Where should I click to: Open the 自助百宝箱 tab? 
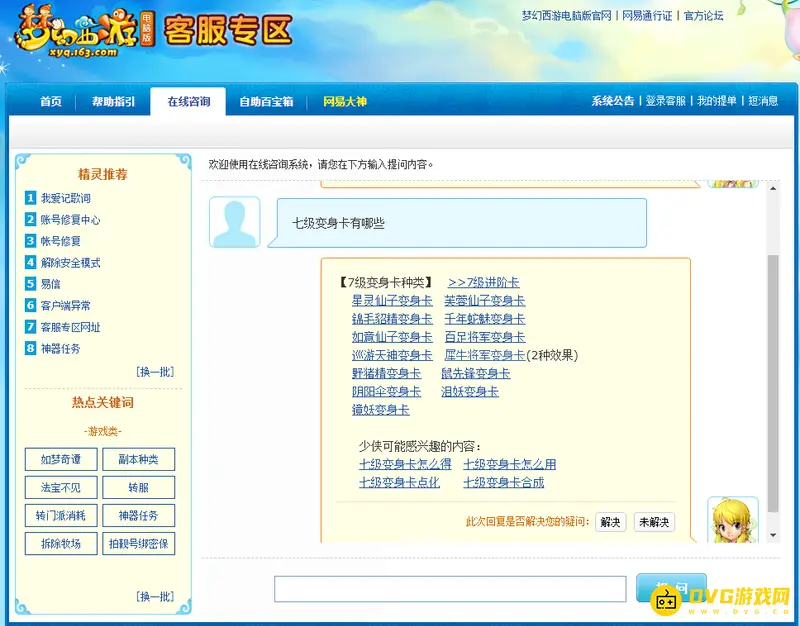pyautogui.click(x=266, y=102)
